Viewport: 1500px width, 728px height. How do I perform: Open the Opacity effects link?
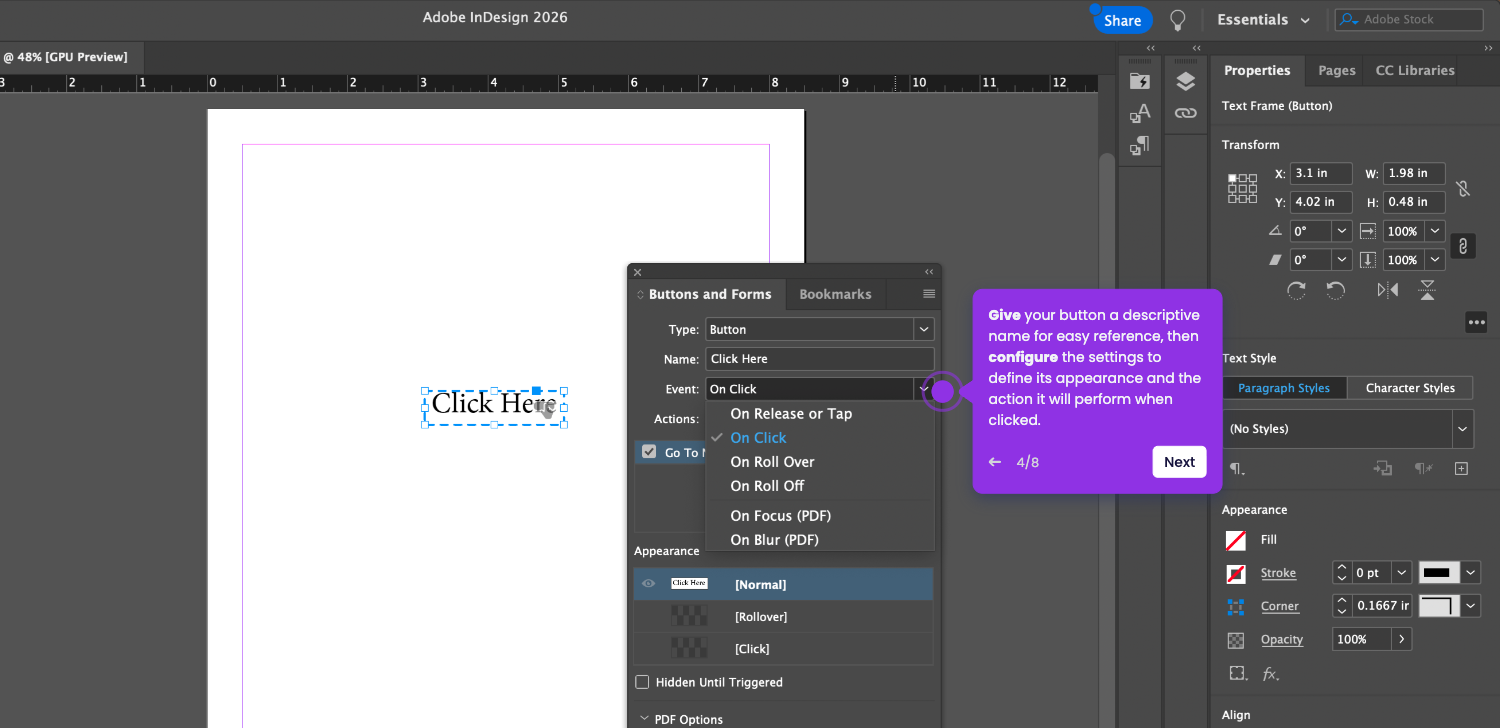coord(1281,639)
